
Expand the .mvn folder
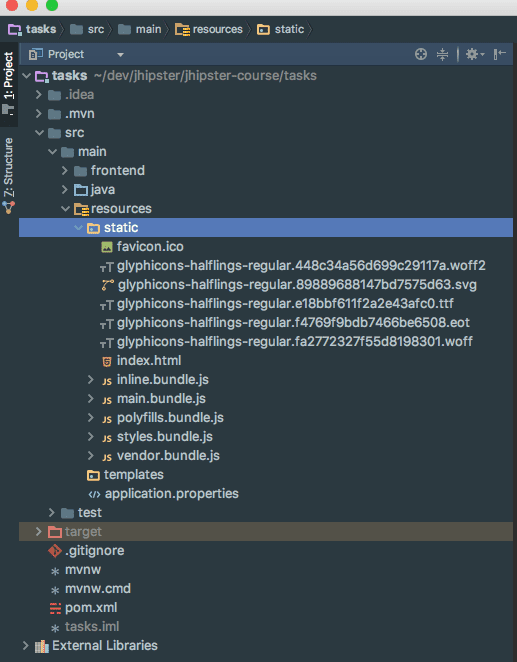[x=39, y=114]
